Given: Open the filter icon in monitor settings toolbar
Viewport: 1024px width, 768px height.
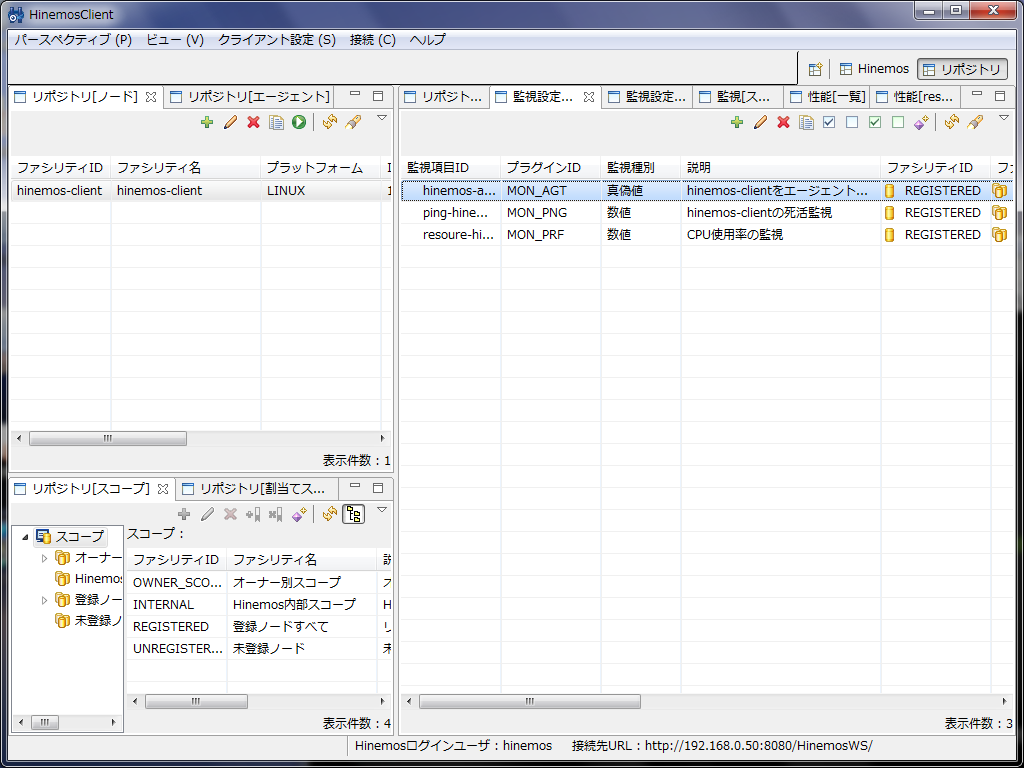Looking at the screenshot, I should tap(975, 122).
